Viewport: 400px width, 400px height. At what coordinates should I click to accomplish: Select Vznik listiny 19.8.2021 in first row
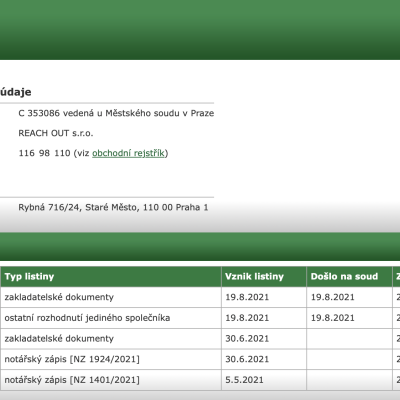click(x=264, y=297)
